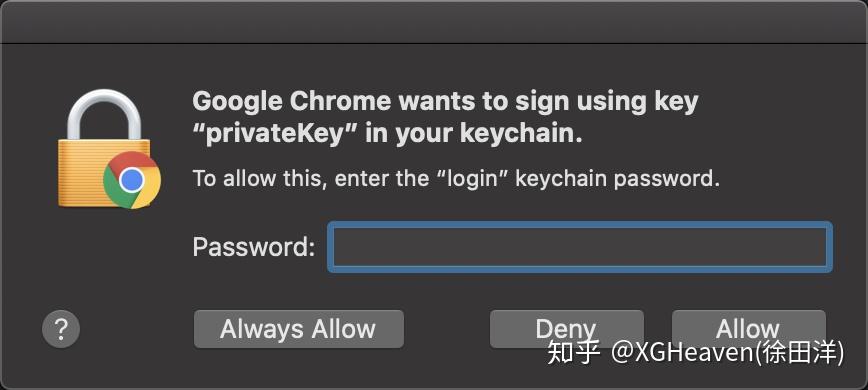Click the Chrome logo badge on padlock
Viewport: 868px width, 390px height.
click(x=132, y=180)
